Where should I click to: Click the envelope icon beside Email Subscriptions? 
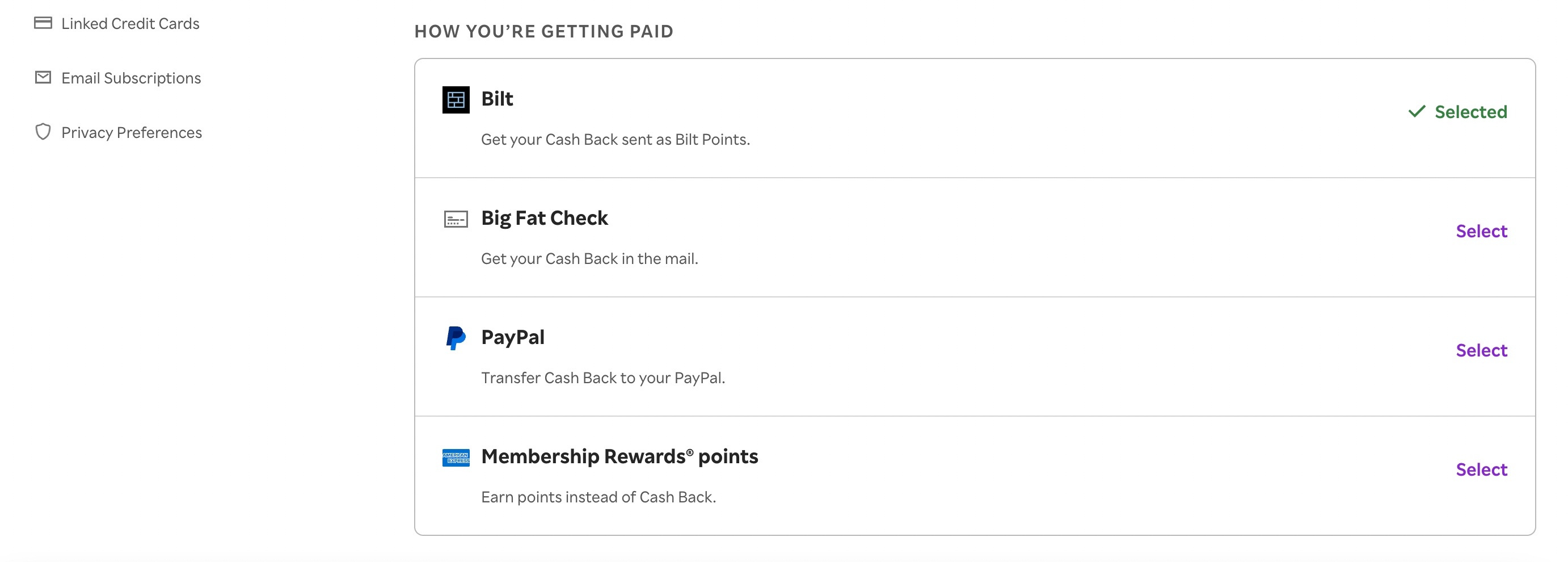pyautogui.click(x=43, y=77)
